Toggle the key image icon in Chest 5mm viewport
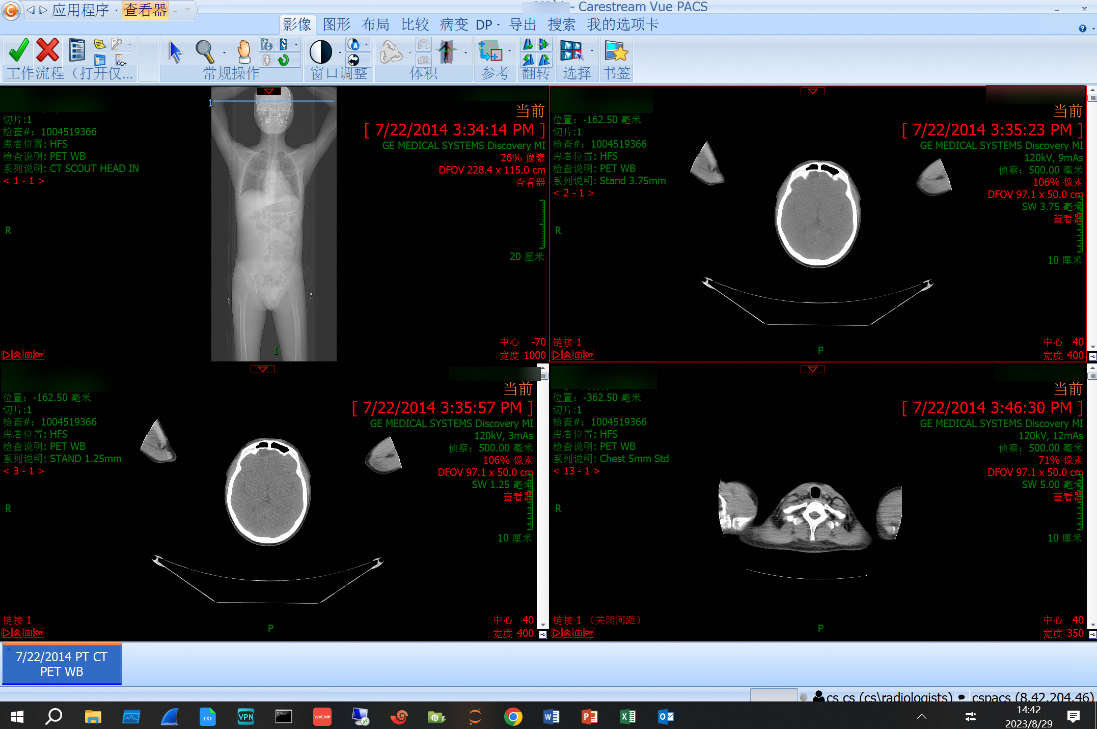The height and width of the screenshot is (729, 1097). [589, 633]
